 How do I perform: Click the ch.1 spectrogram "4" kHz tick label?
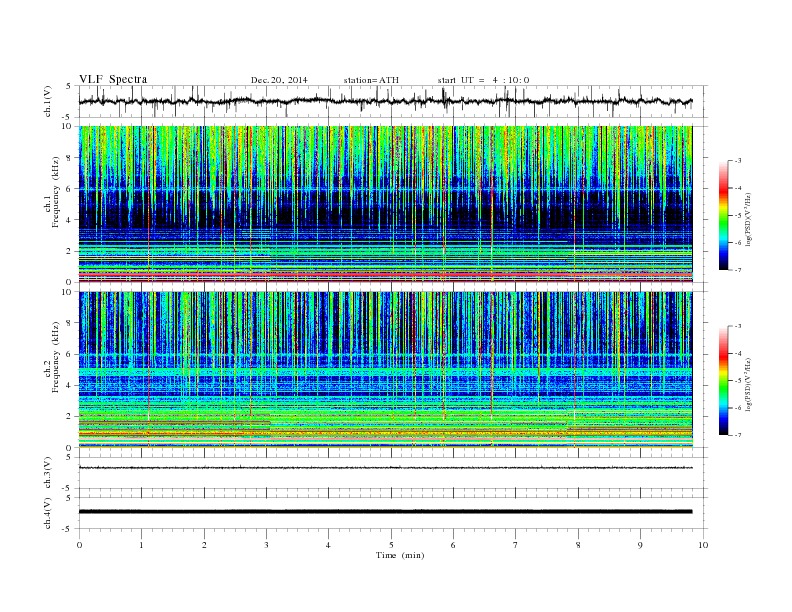pos(69,220)
